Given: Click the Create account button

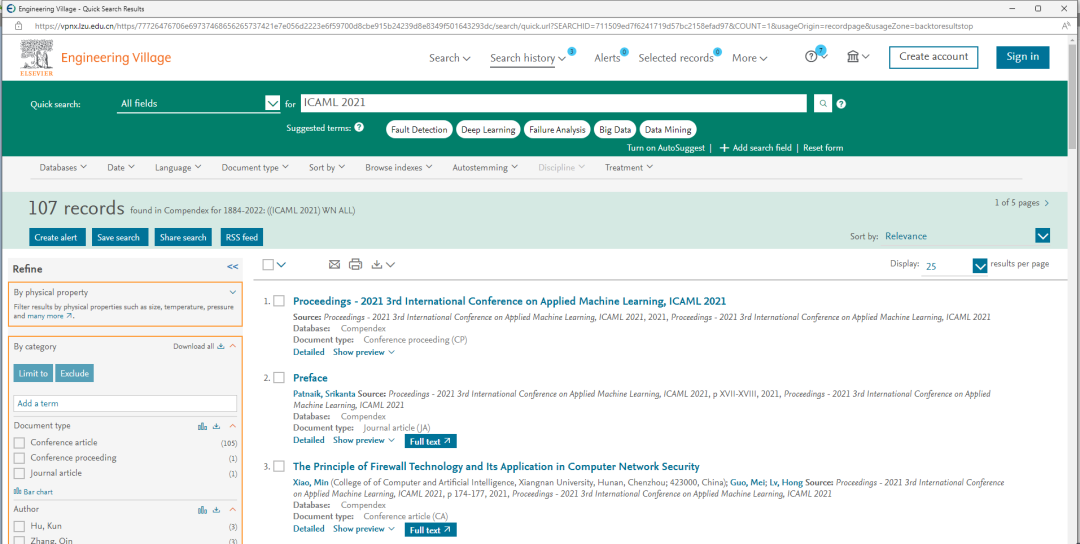Looking at the screenshot, I should 933,57.
